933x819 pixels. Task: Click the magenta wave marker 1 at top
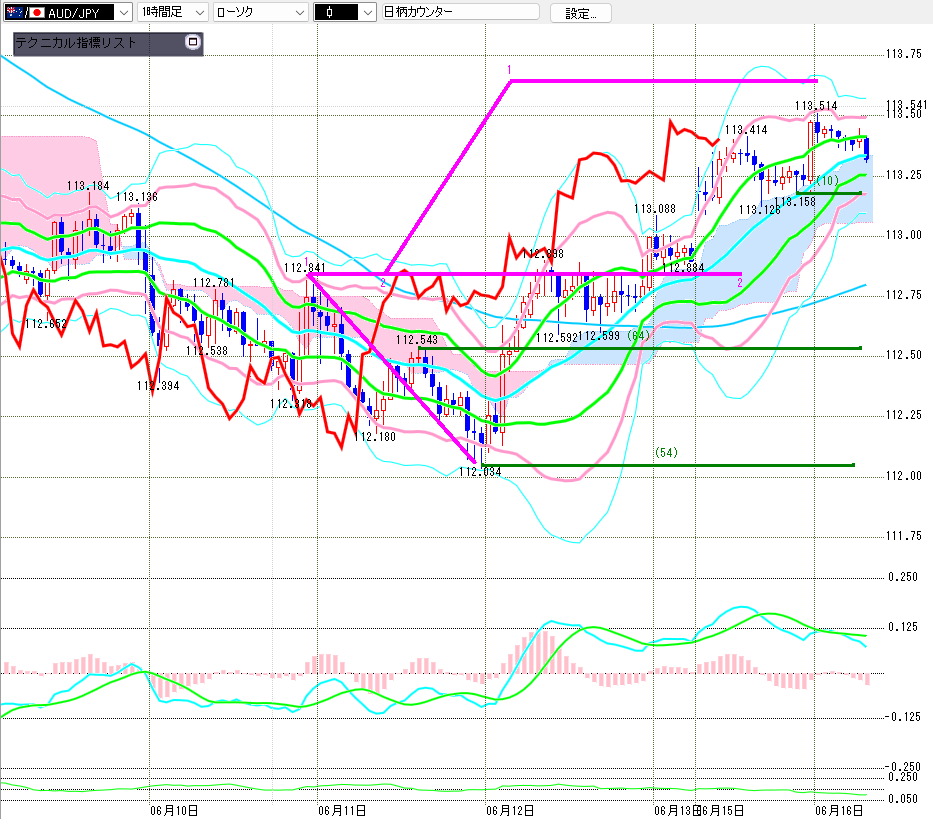tap(509, 70)
